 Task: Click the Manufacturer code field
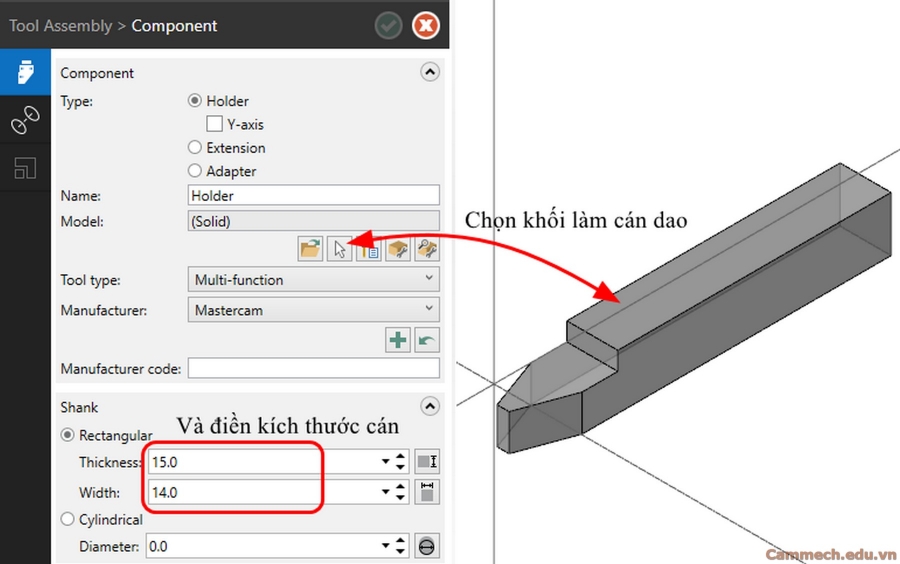pyautogui.click(x=313, y=368)
